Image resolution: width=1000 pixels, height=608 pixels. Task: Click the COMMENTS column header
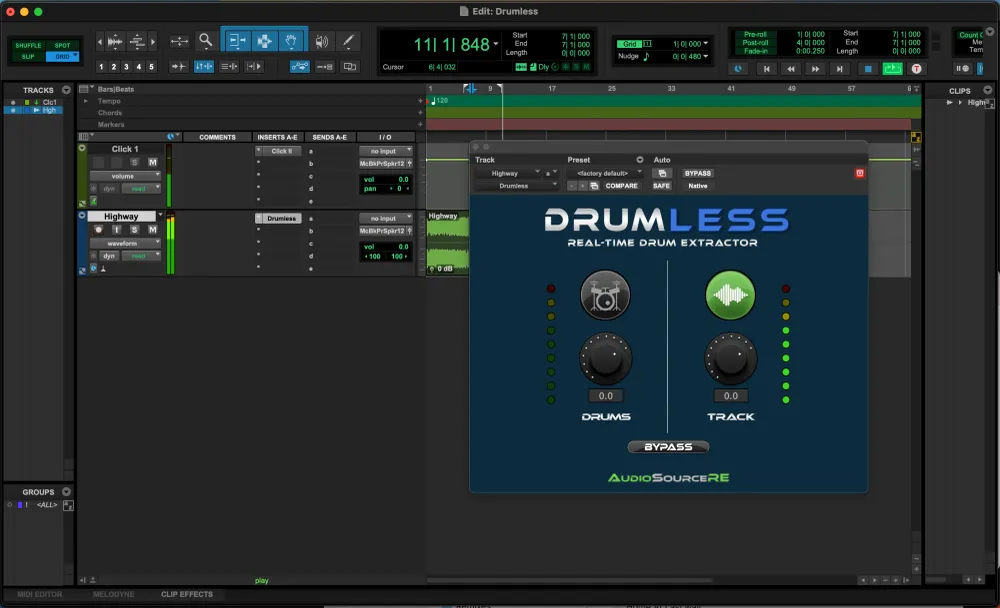(x=217, y=137)
